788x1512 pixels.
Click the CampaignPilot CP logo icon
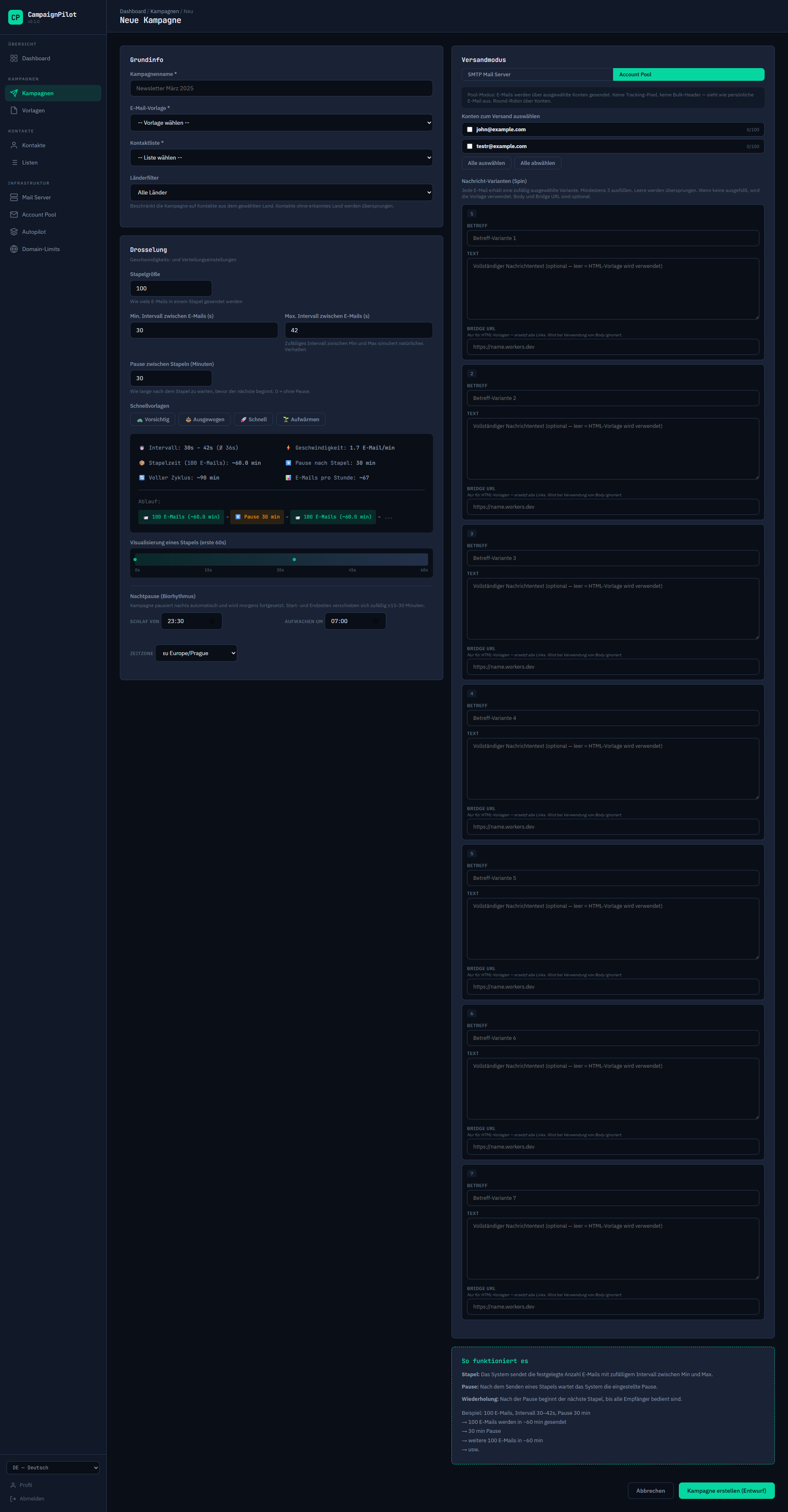[15, 18]
